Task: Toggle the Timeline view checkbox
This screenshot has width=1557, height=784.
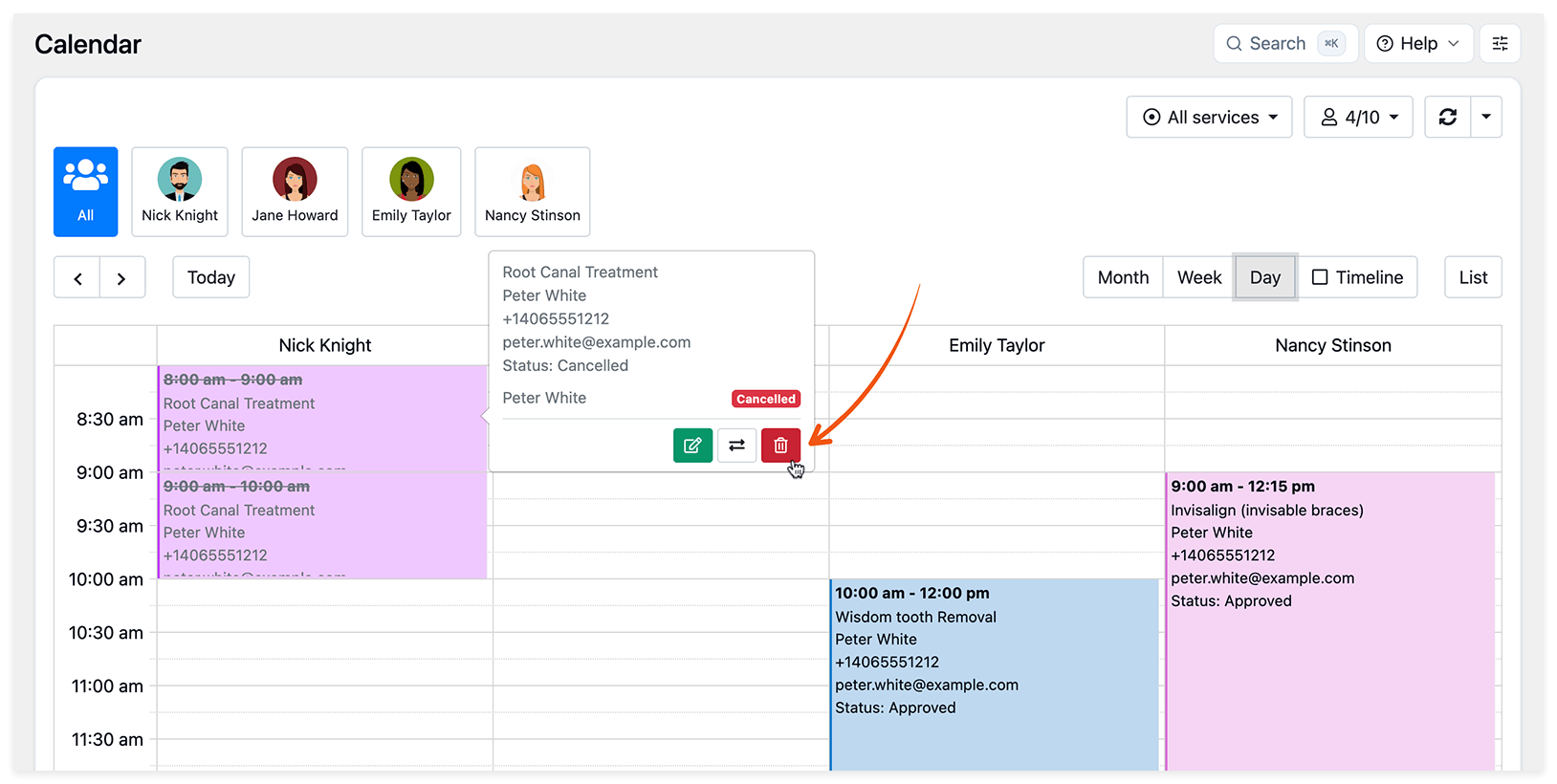Action: [x=1320, y=277]
